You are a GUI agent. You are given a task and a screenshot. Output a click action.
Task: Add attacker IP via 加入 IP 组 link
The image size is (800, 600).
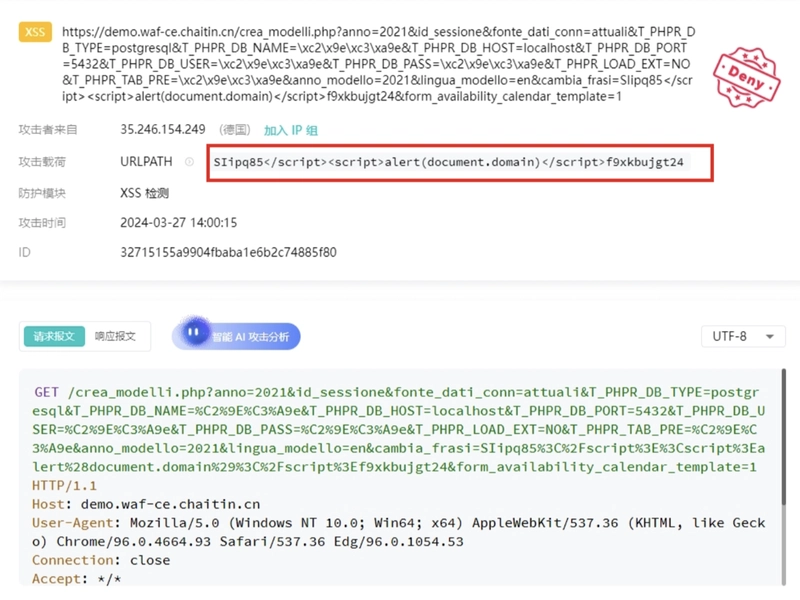291,130
